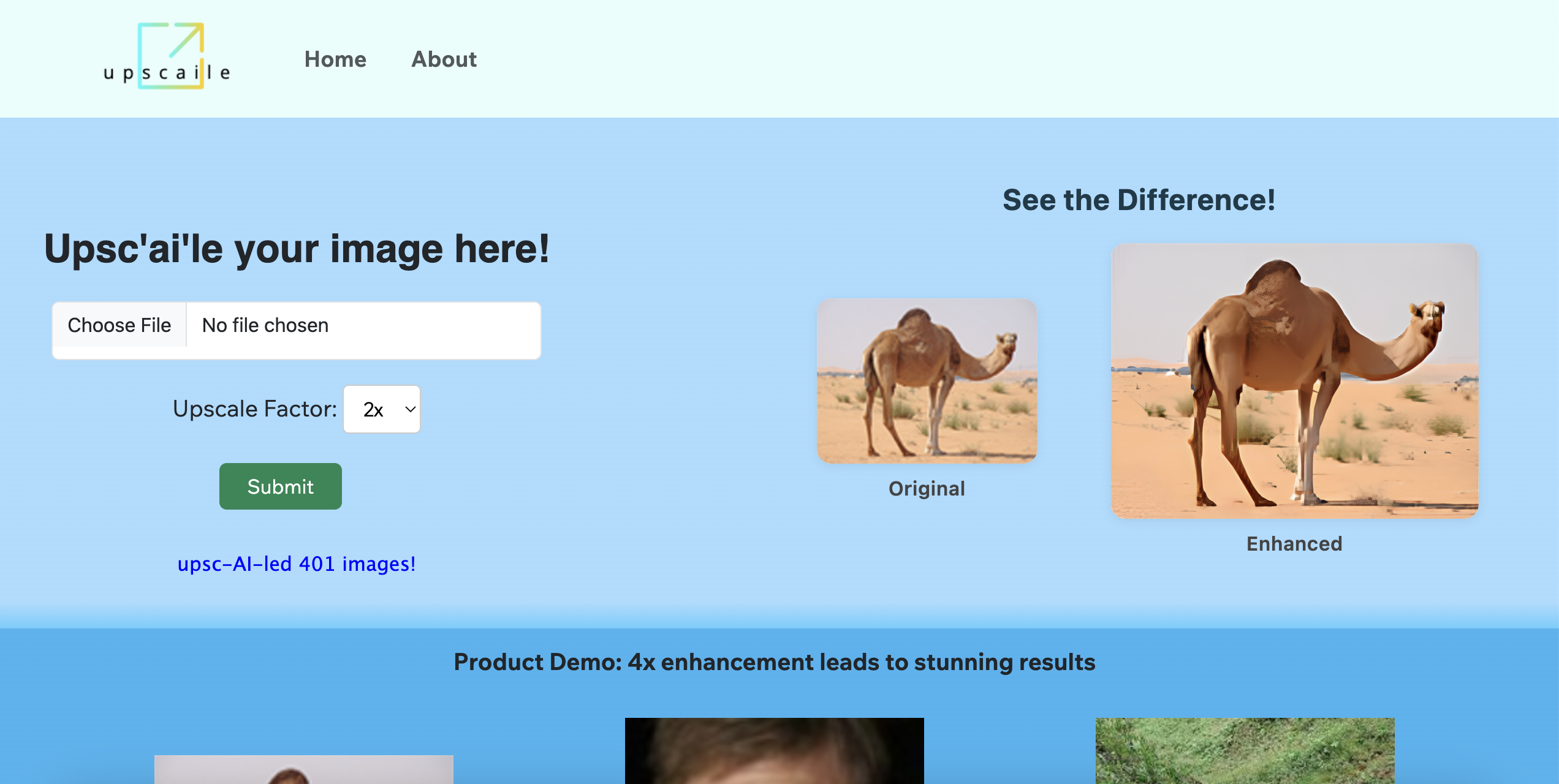Image resolution: width=1559 pixels, height=784 pixels.
Task: Click the bottom-left demo camel image
Action: pyautogui.click(x=303, y=770)
